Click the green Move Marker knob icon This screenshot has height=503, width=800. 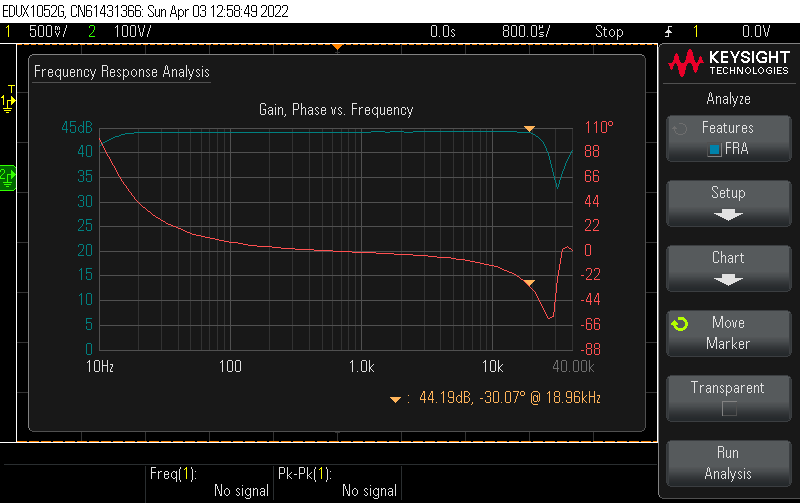pyautogui.click(x=680, y=325)
